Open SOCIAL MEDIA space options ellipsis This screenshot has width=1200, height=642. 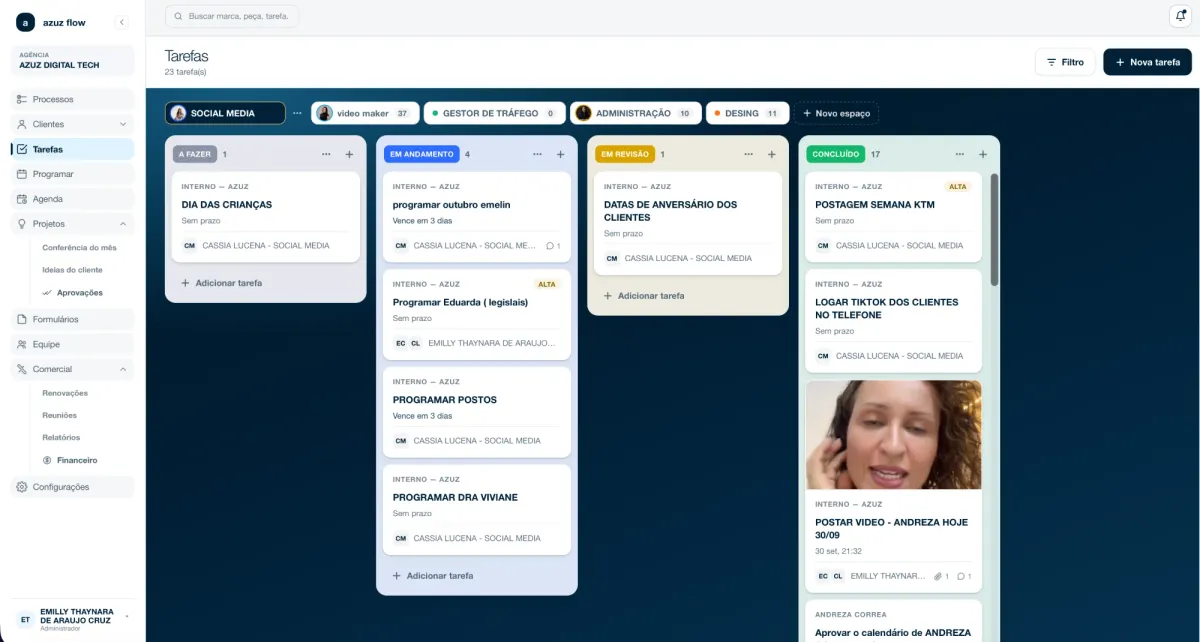tap(297, 113)
